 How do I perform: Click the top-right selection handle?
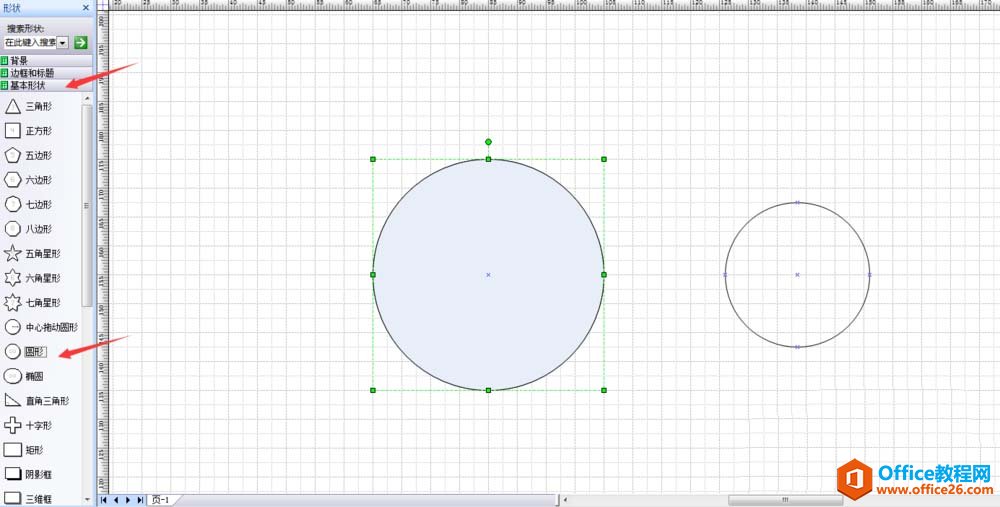[604, 159]
